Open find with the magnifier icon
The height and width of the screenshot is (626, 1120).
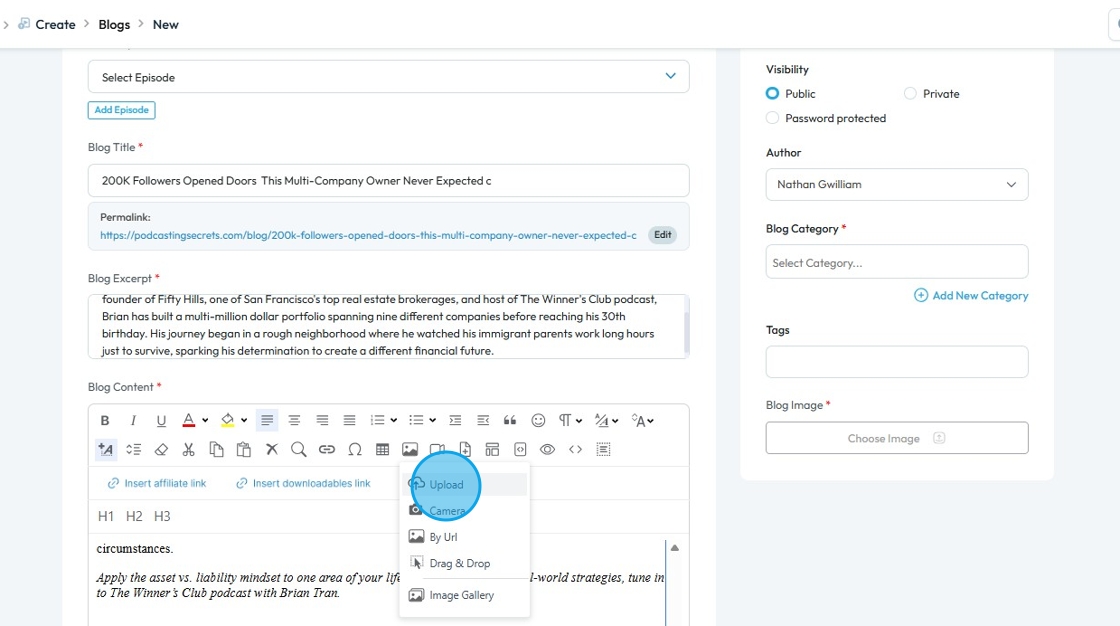299,449
